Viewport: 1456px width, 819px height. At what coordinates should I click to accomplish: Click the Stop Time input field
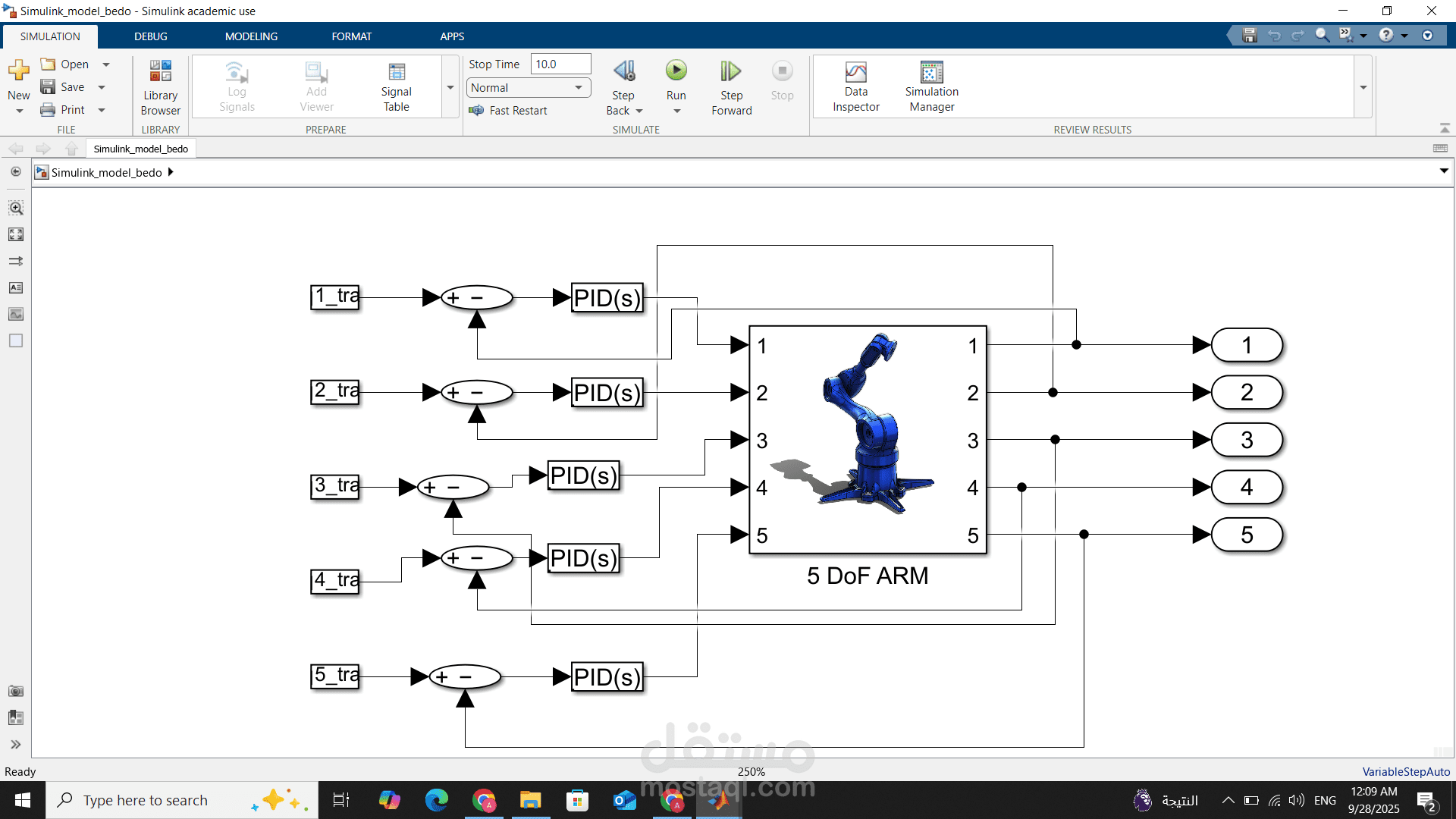click(x=560, y=64)
